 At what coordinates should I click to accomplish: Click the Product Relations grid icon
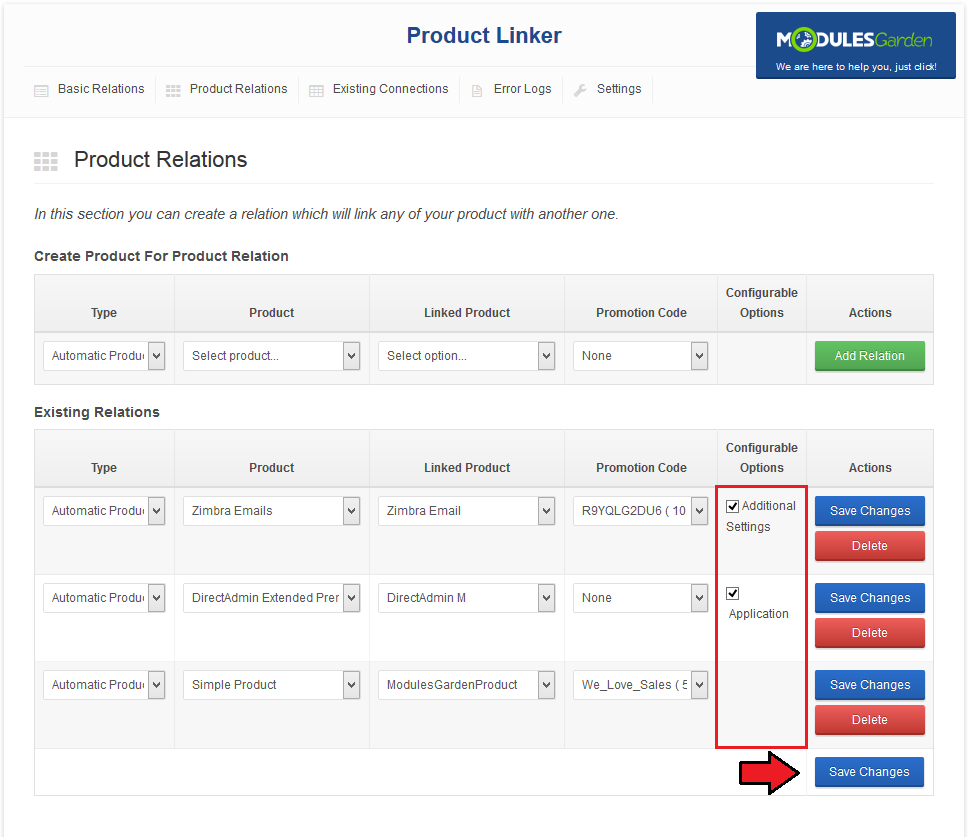[173, 90]
